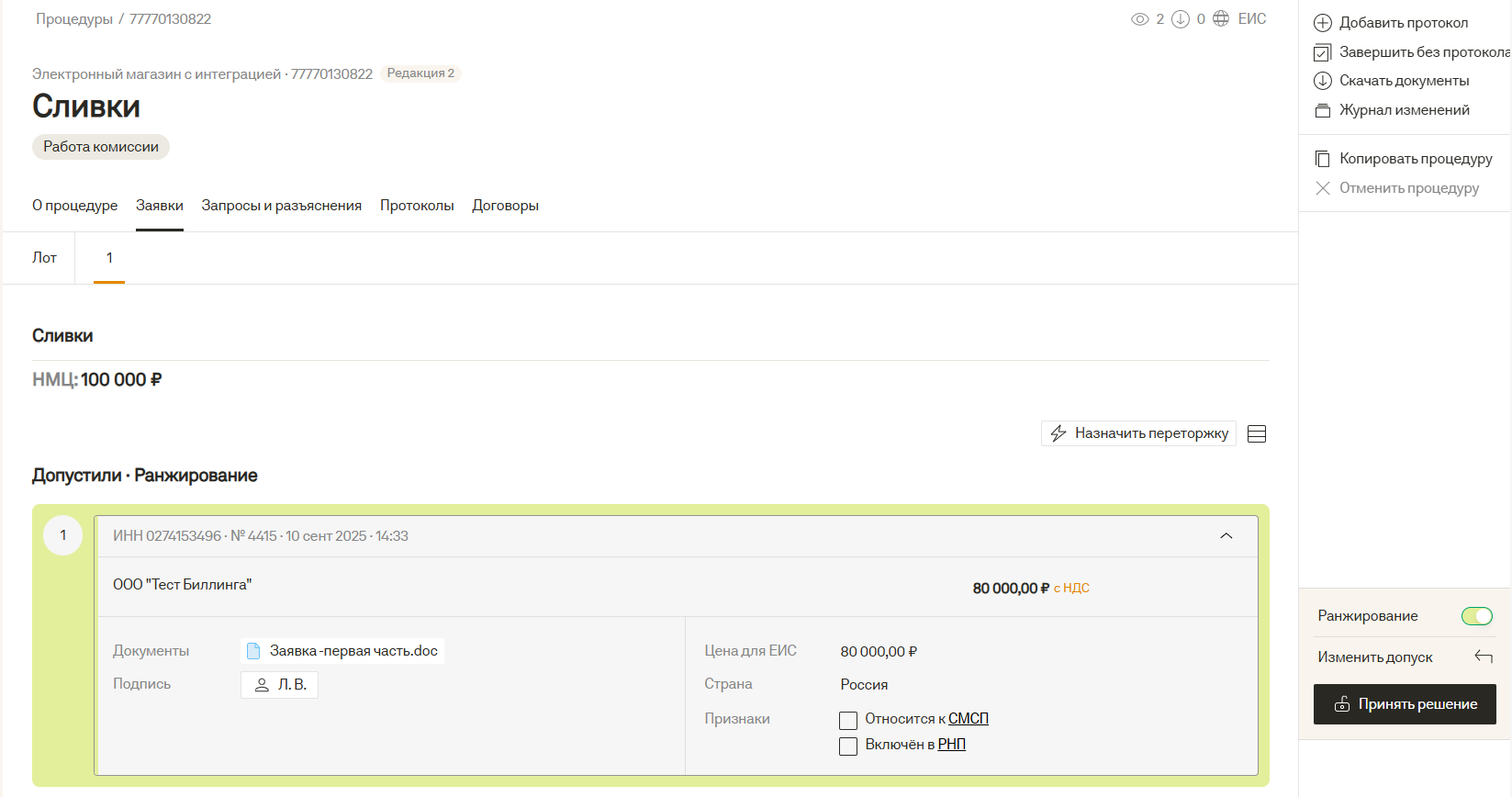Switch list layout using the table view icon
This screenshot has height=797, width=1512.
point(1257,434)
